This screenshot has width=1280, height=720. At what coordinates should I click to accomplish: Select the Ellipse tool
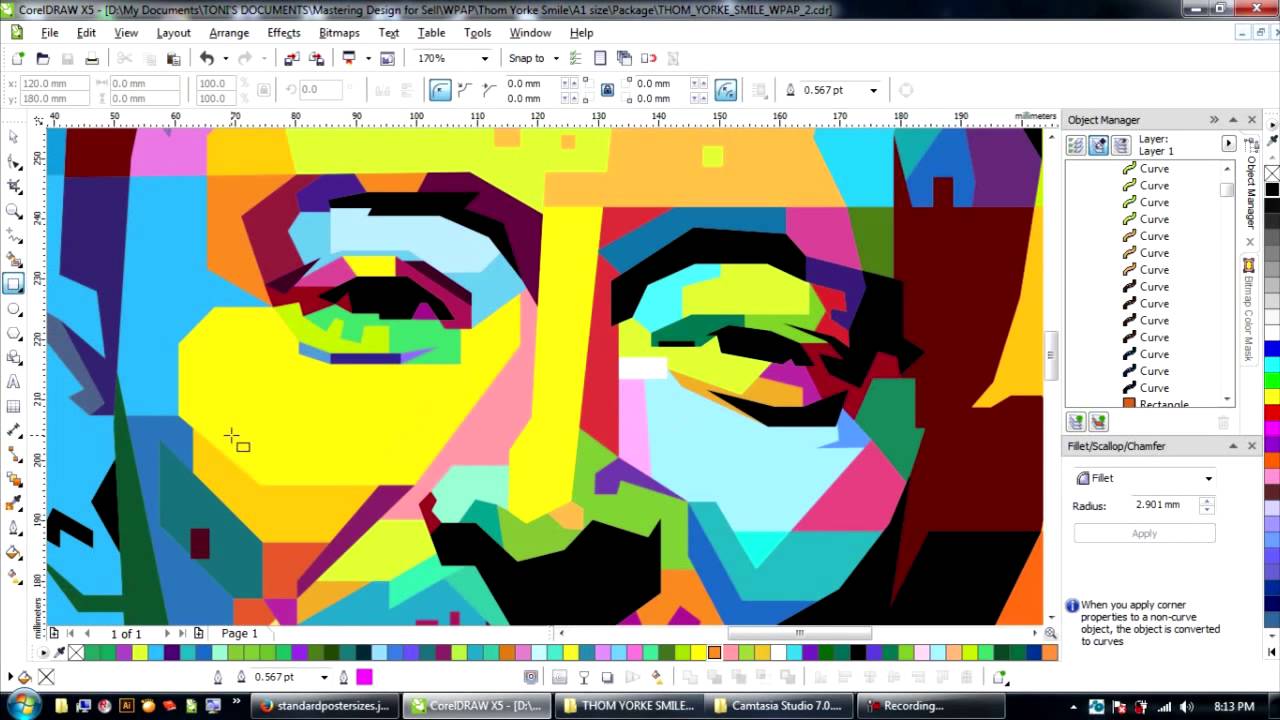14,309
